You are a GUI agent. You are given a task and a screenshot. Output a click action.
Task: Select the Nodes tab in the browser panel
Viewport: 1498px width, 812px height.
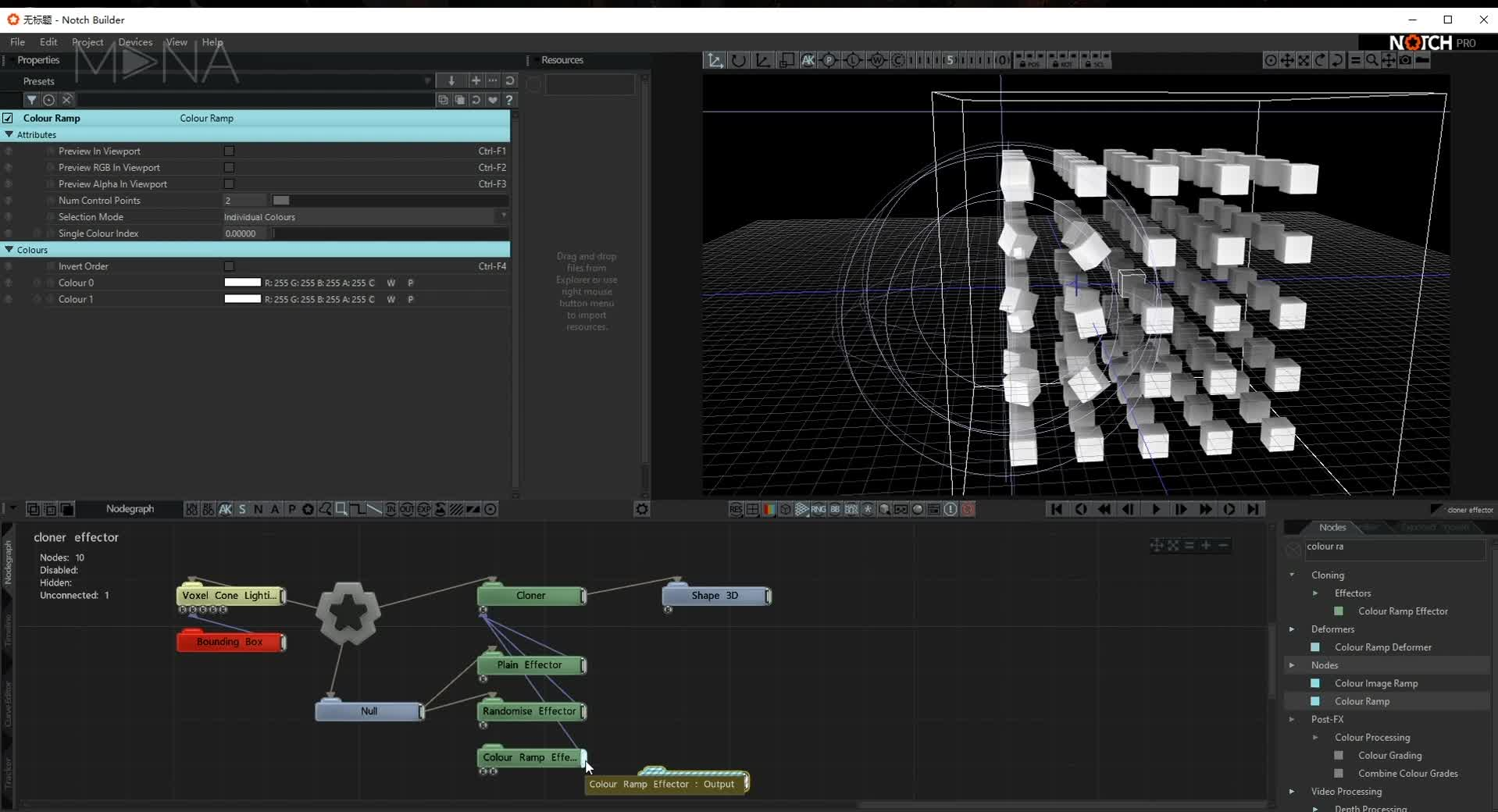pyautogui.click(x=1332, y=527)
